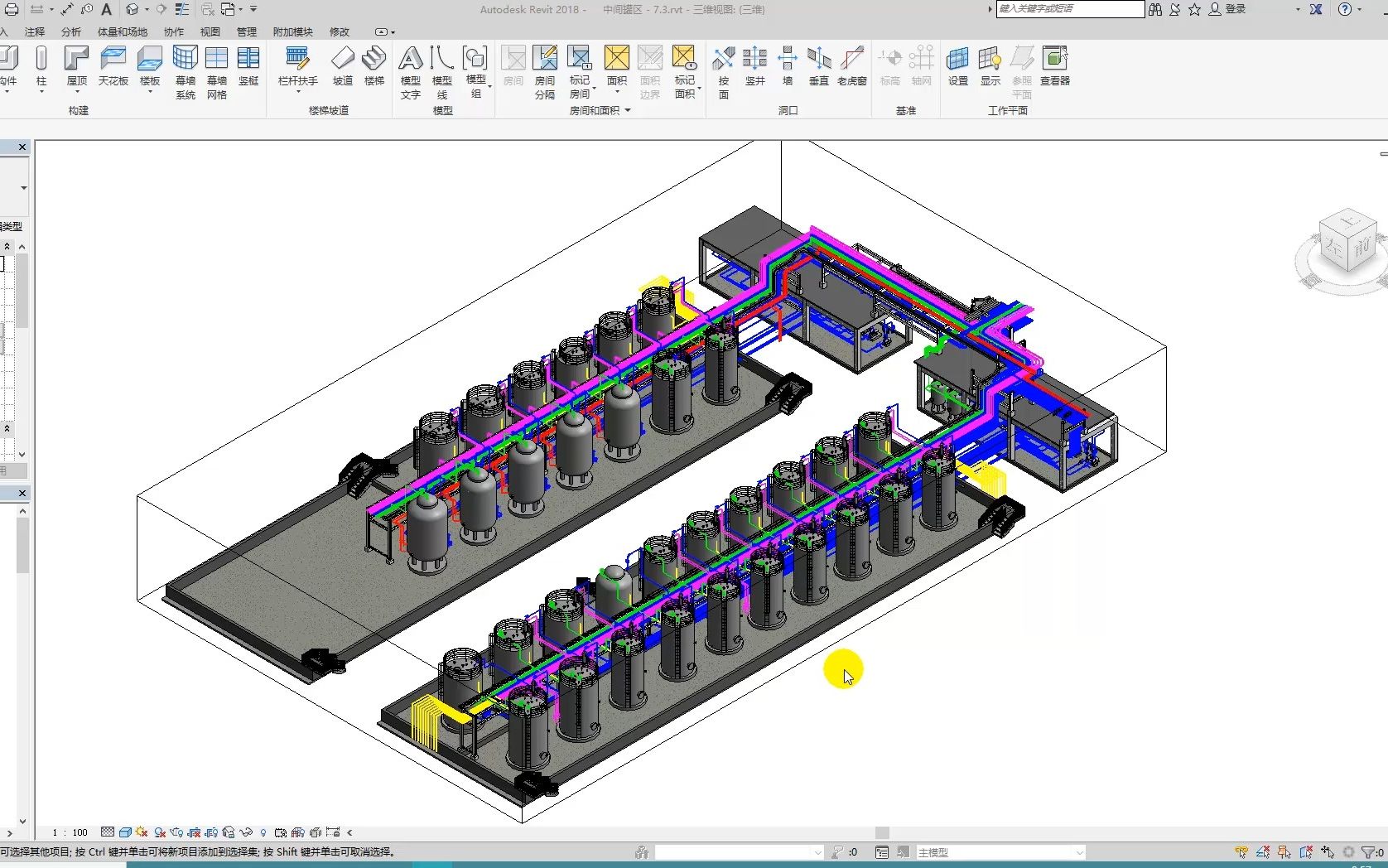Image resolution: width=1388 pixels, height=868 pixels.
Task: Click the render teapot icon in view control bar
Action: click(x=176, y=832)
